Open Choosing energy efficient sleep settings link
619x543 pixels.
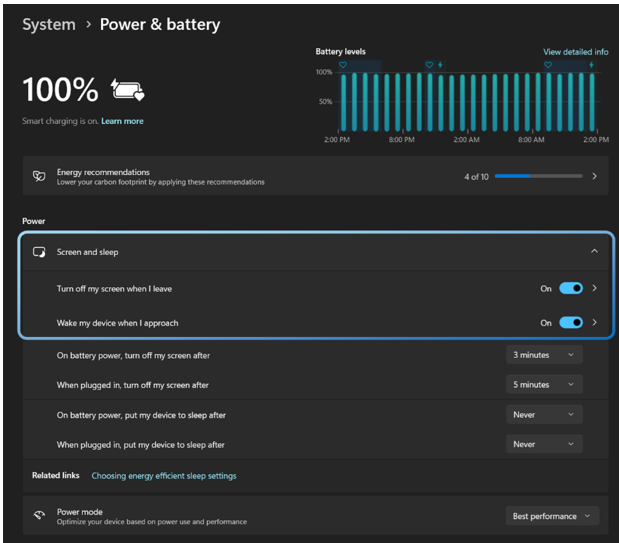(164, 476)
